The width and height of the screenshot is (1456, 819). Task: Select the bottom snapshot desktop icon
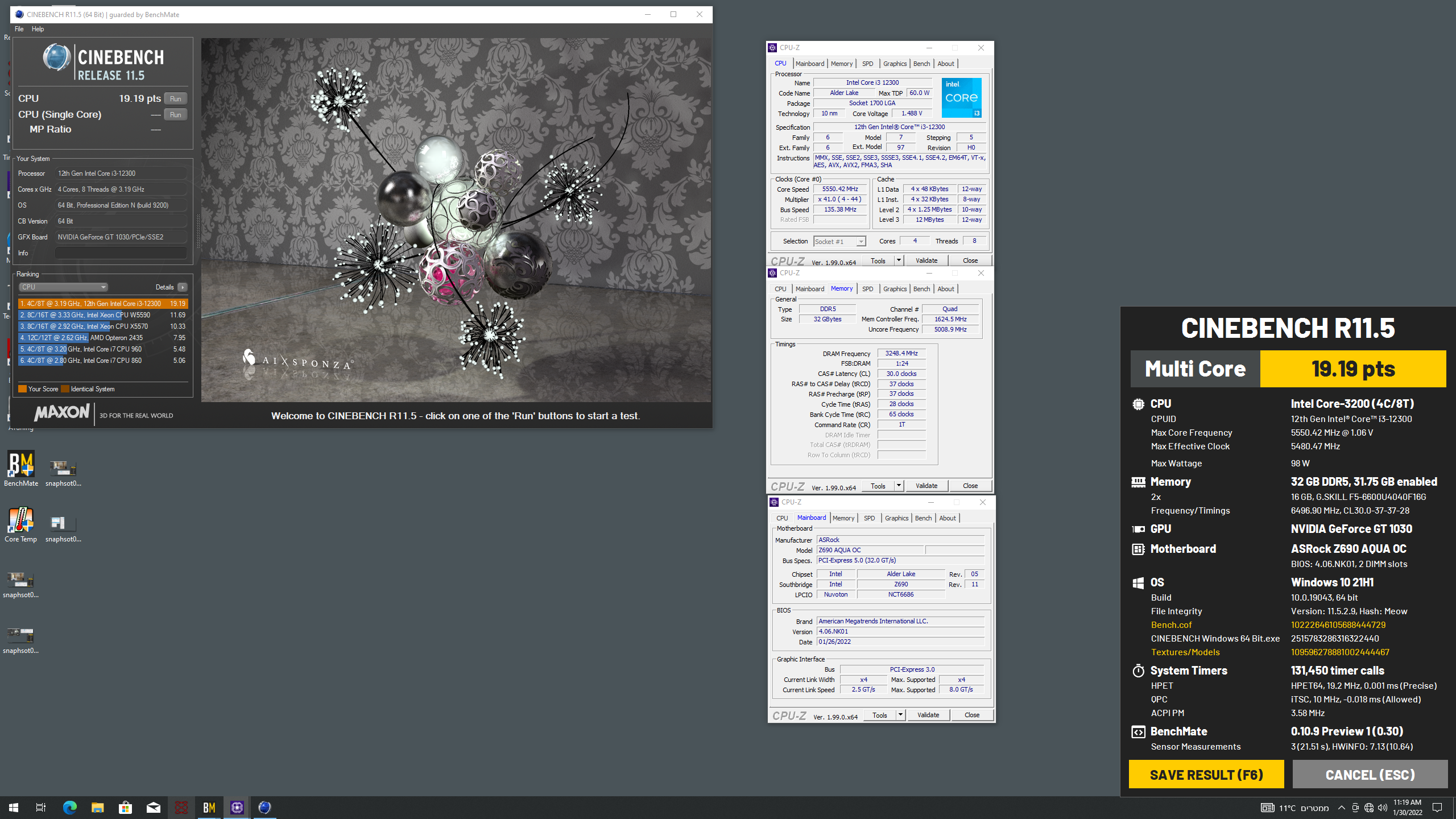pyautogui.click(x=21, y=640)
